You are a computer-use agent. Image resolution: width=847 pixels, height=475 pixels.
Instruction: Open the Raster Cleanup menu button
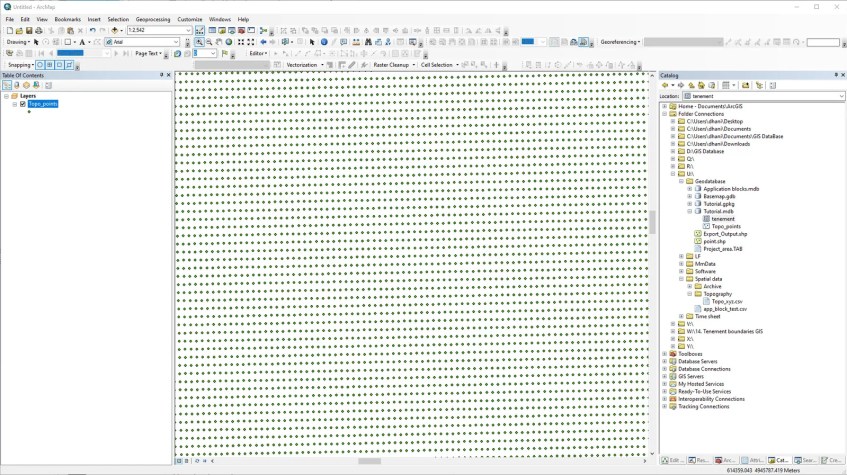pyautogui.click(x=394, y=65)
